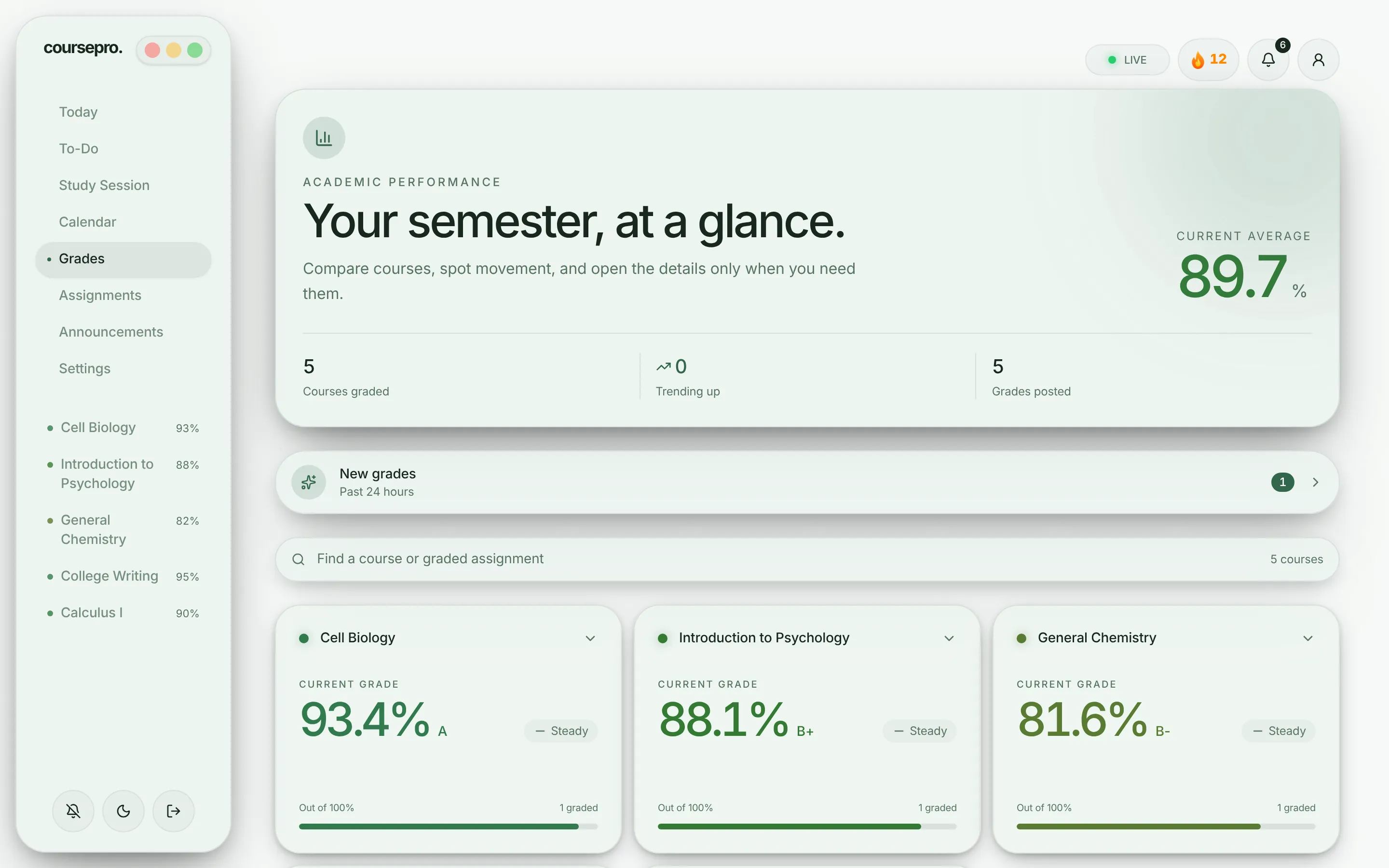Open the New grades Past 24 hours row

tap(807, 482)
